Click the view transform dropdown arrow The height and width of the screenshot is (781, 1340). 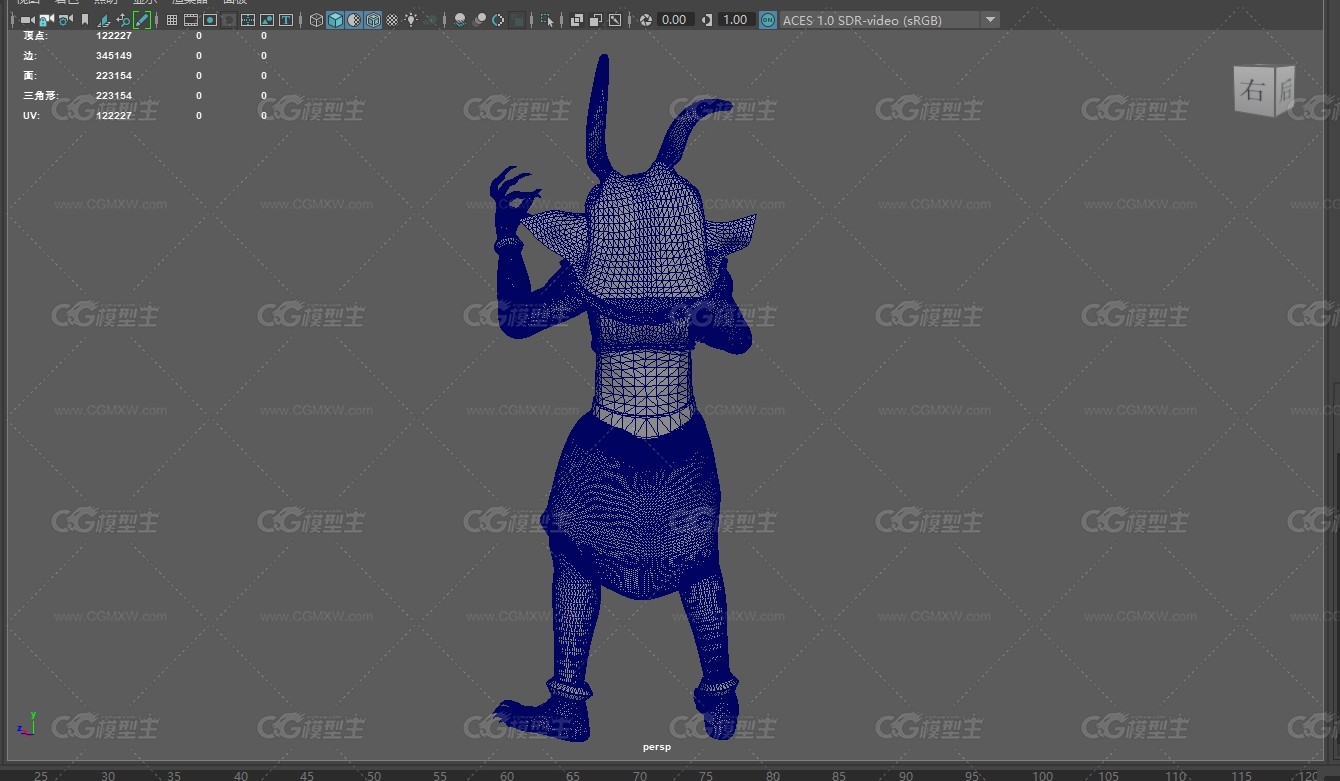pyautogui.click(x=989, y=20)
